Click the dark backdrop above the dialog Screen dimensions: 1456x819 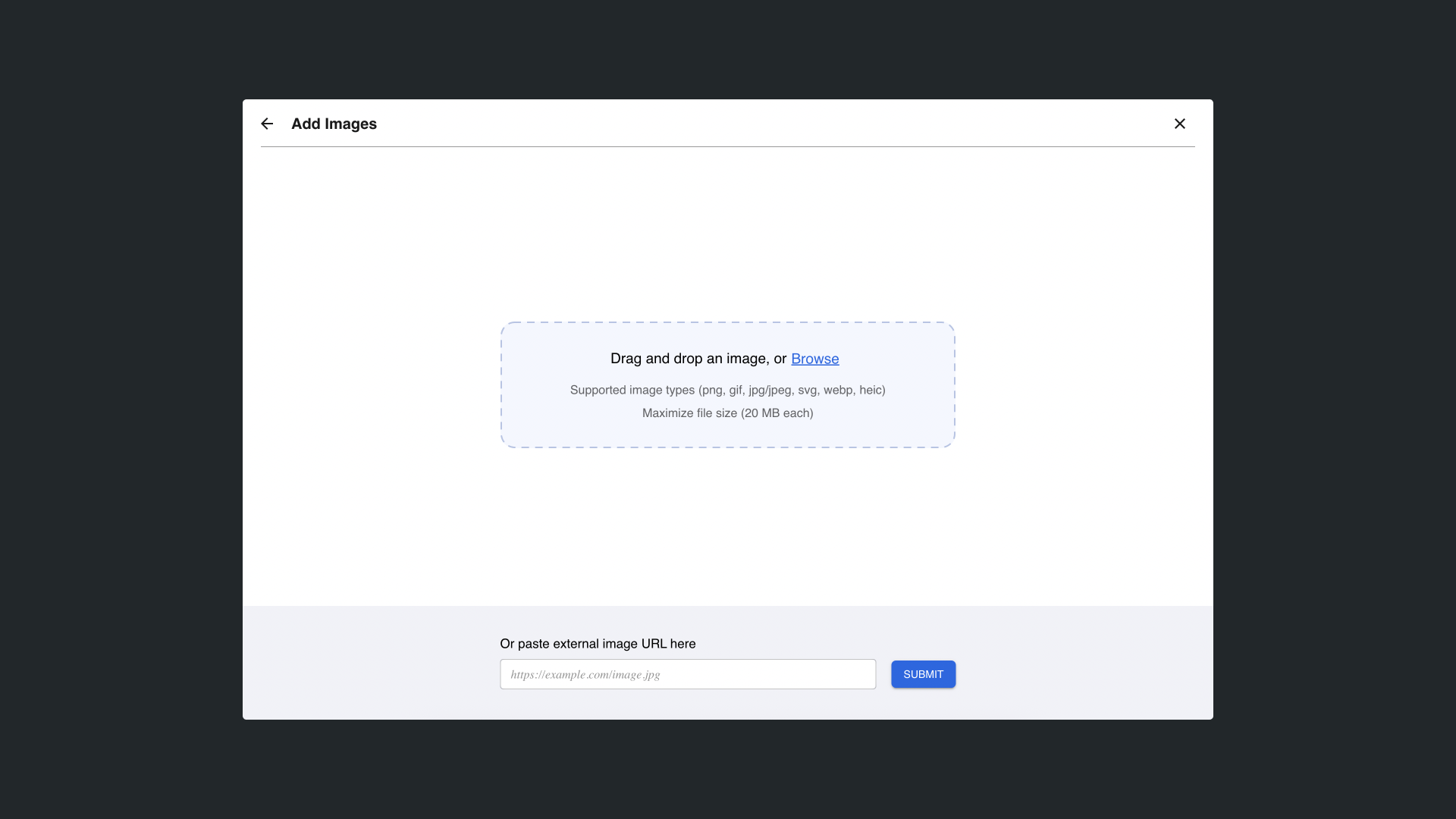(728, 49)
